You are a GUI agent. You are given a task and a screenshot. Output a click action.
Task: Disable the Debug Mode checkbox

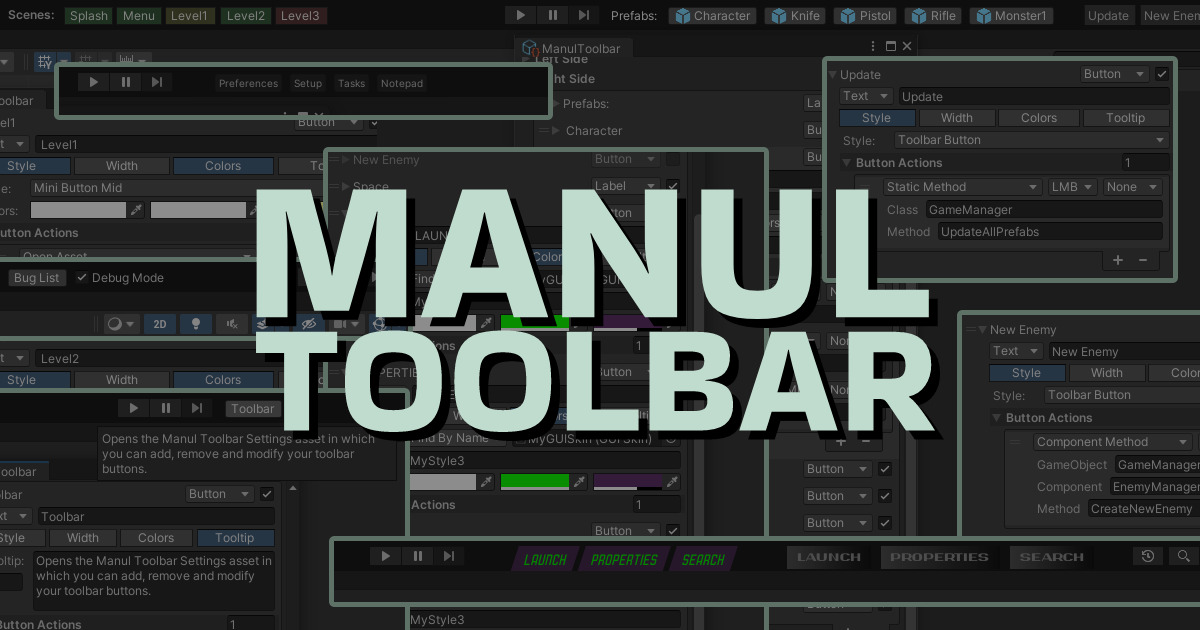click(82, 277)
